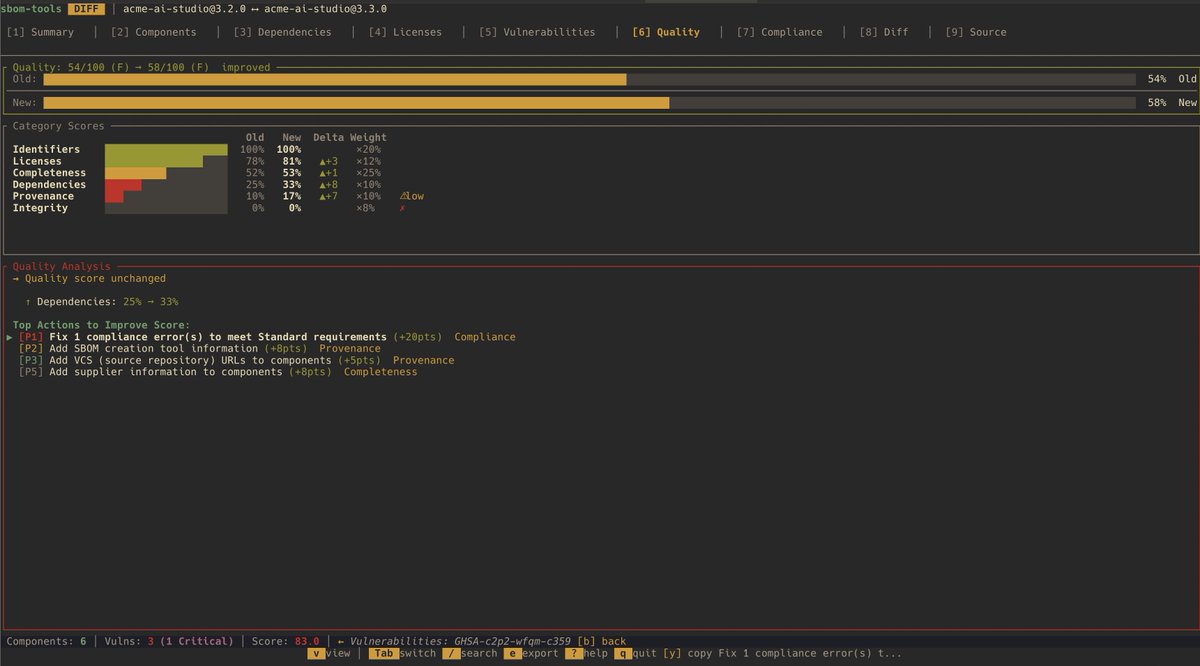
Task: Select the Integrity category row
Action: (209, 208)
